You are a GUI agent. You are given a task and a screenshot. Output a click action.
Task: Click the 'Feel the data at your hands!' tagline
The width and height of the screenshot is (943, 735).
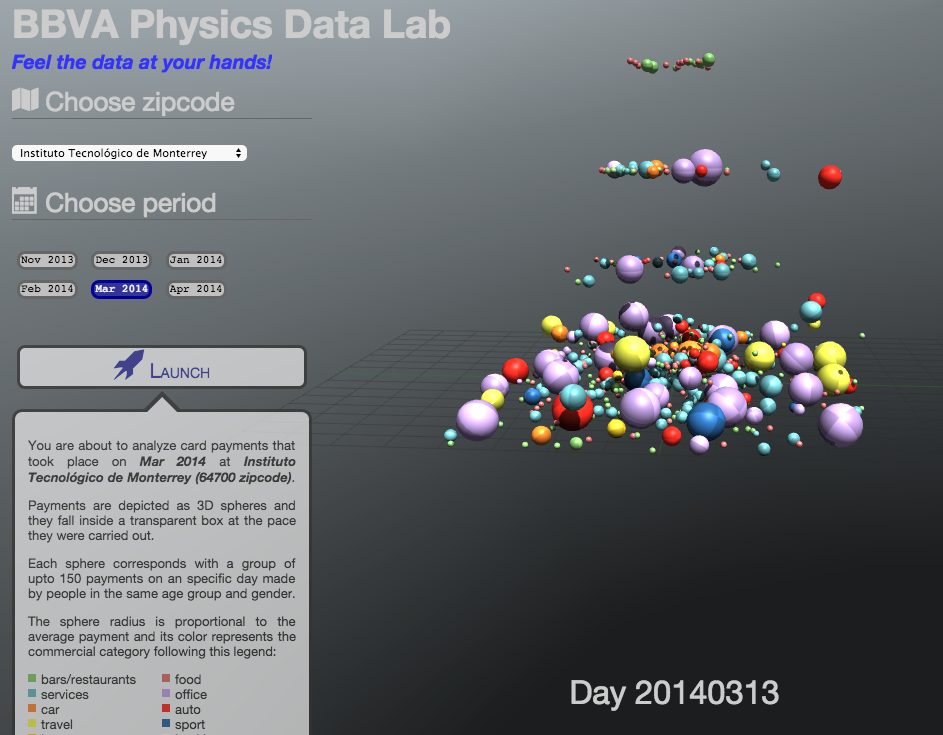(142, 62)
